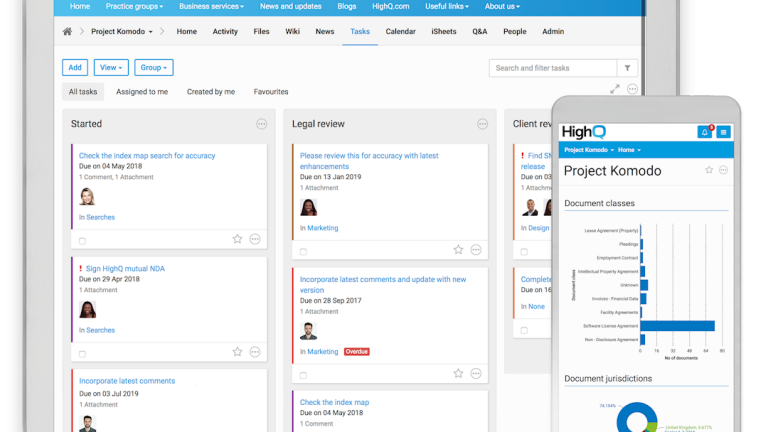
Task: Switch to the Tasks tab
Action: (x=360, y=31)
